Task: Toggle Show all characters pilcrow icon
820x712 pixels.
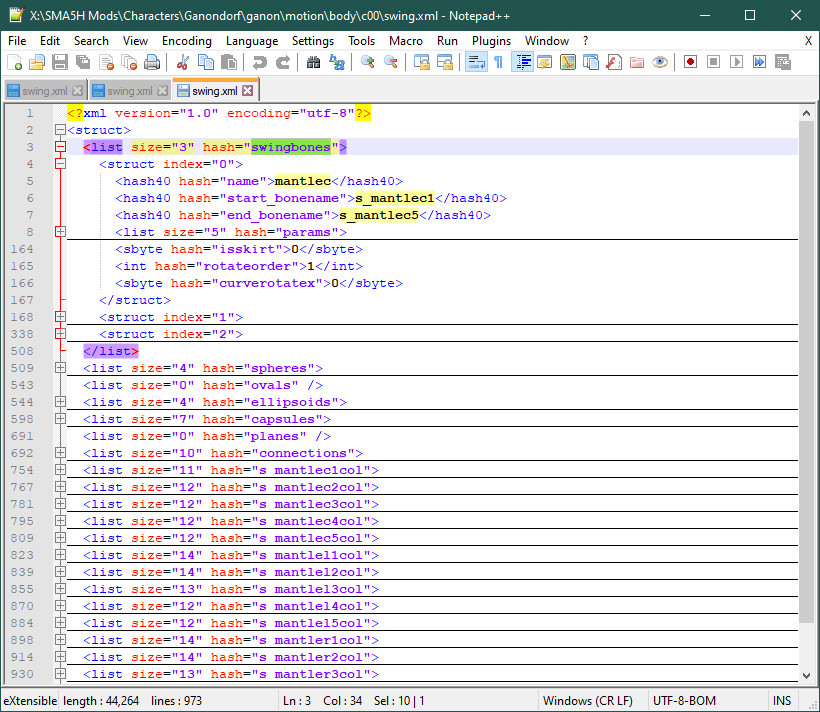Action: pos(498,62)
